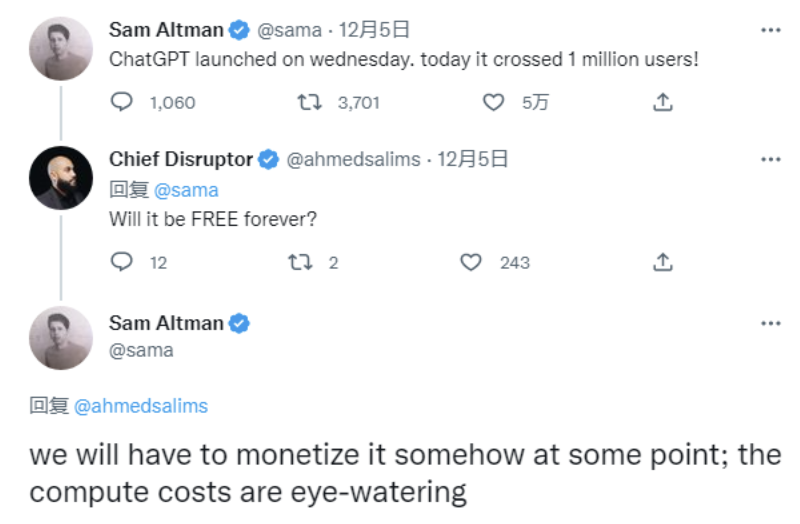The image size is (800, 524).
Task: Open the @ahmedsalims mention link in reply
Action: [141, 405]
